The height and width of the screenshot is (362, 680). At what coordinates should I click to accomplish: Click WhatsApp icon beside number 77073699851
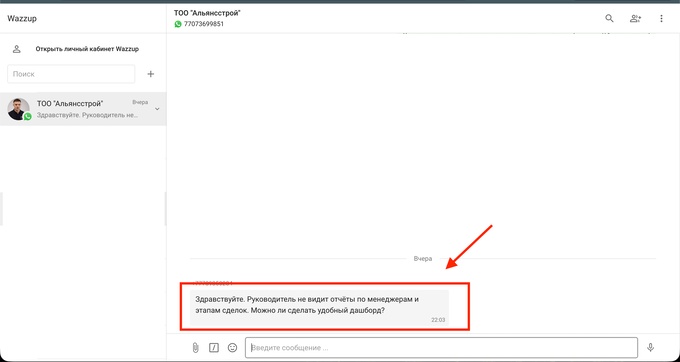178,24
